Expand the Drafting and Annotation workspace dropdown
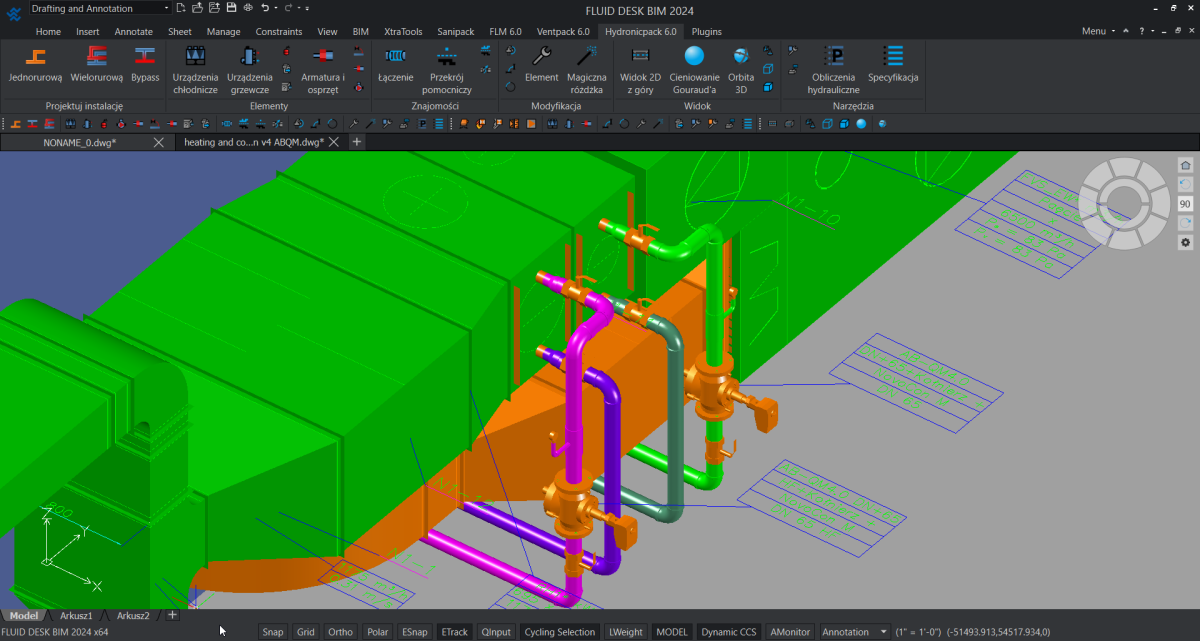 point(166,8)
